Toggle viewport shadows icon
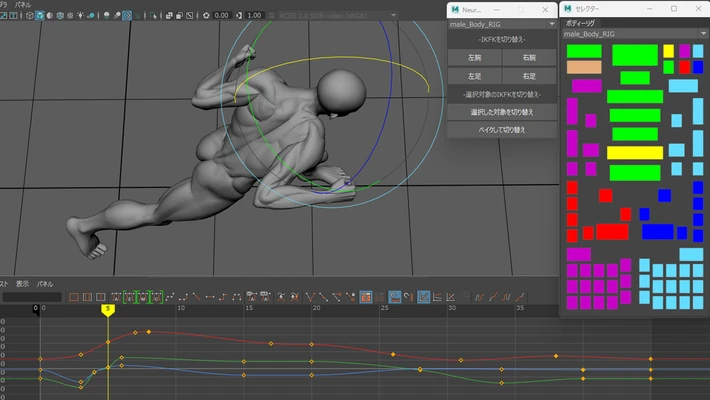Image resolution: width=710 pixels, height=400 pixels. tap(91, 15)
